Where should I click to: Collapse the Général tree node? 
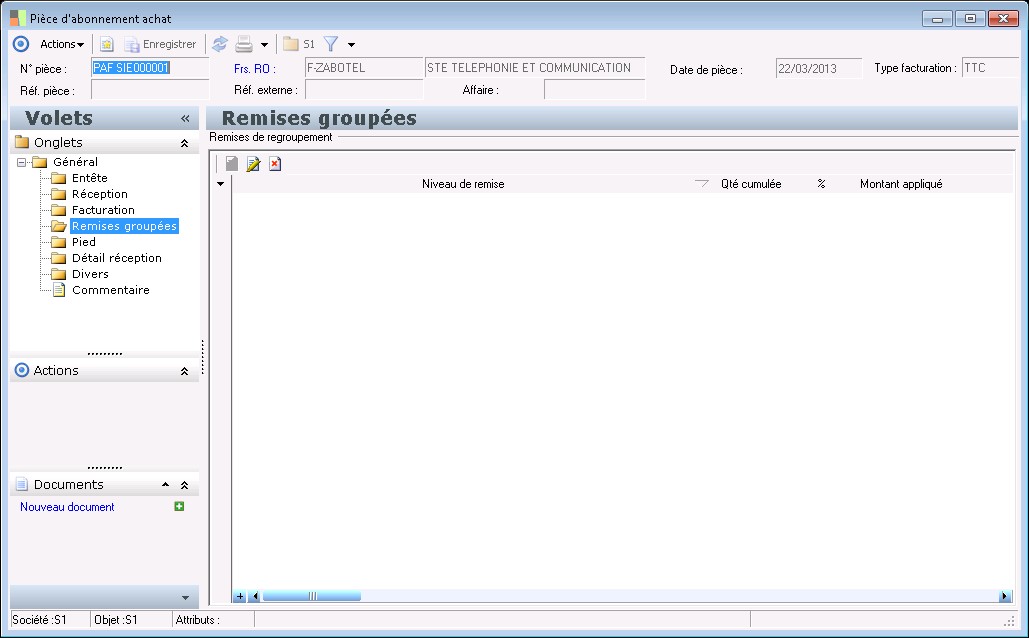pos(22,162)
